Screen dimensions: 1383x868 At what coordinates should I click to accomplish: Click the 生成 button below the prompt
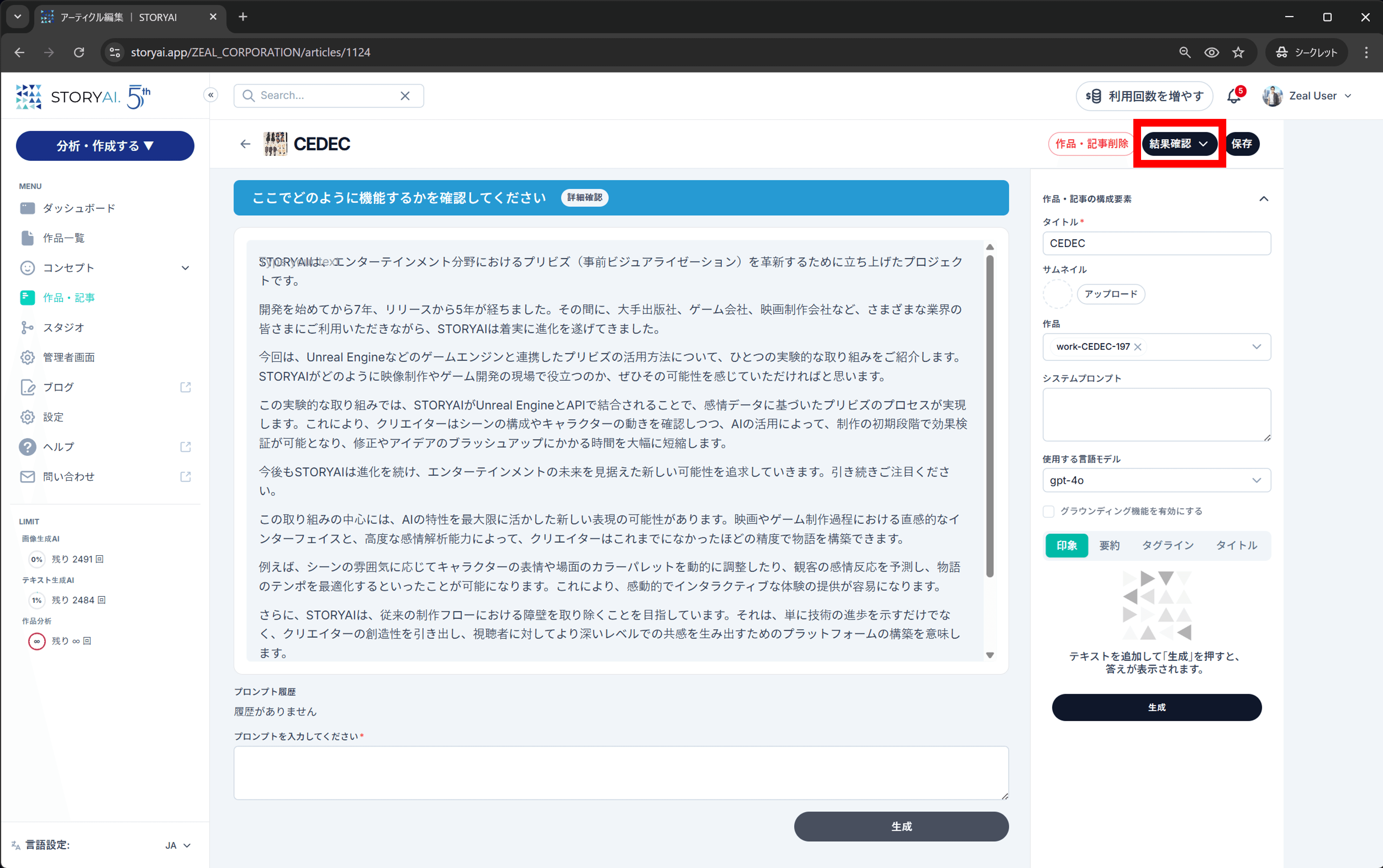(901, 827)
